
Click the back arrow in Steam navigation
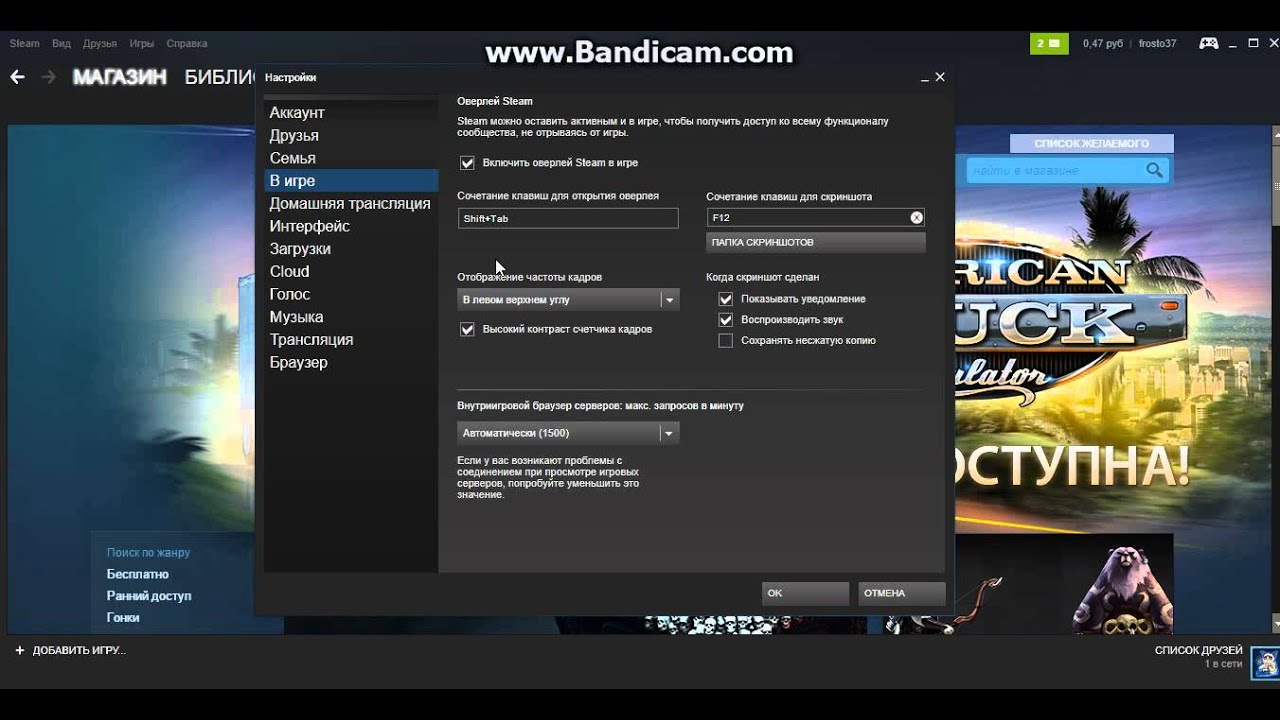(x=17, y=77)
